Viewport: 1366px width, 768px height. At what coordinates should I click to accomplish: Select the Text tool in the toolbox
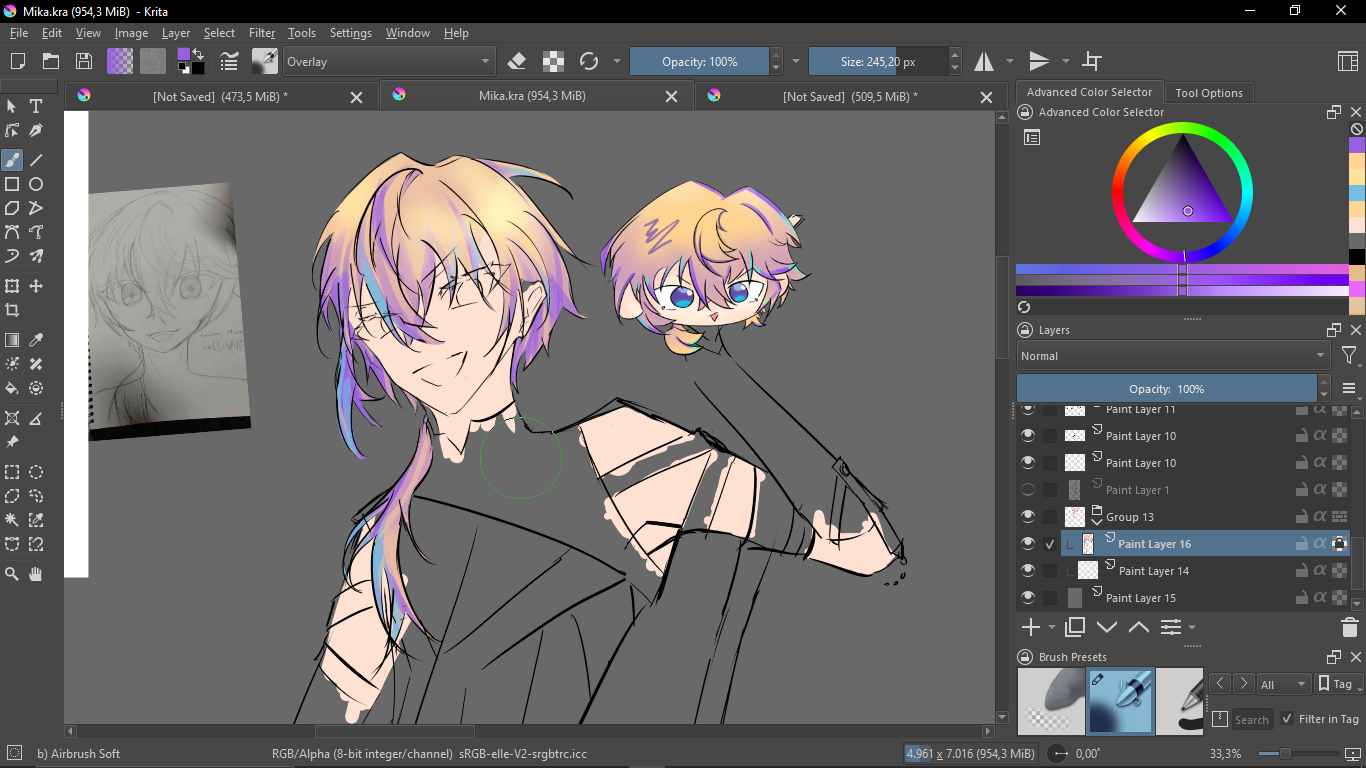pyautogui.click(x=36, y=106)
